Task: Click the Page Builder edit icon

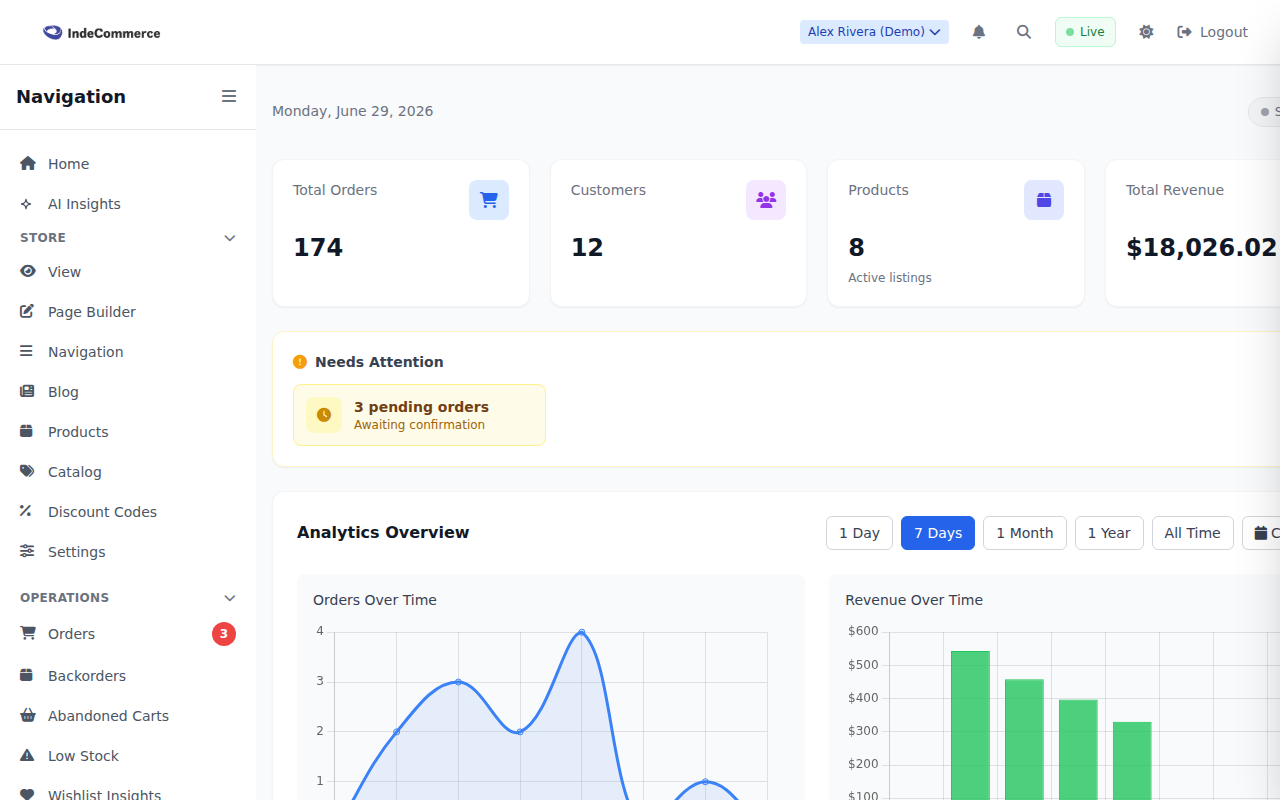Action: [27, 311]
